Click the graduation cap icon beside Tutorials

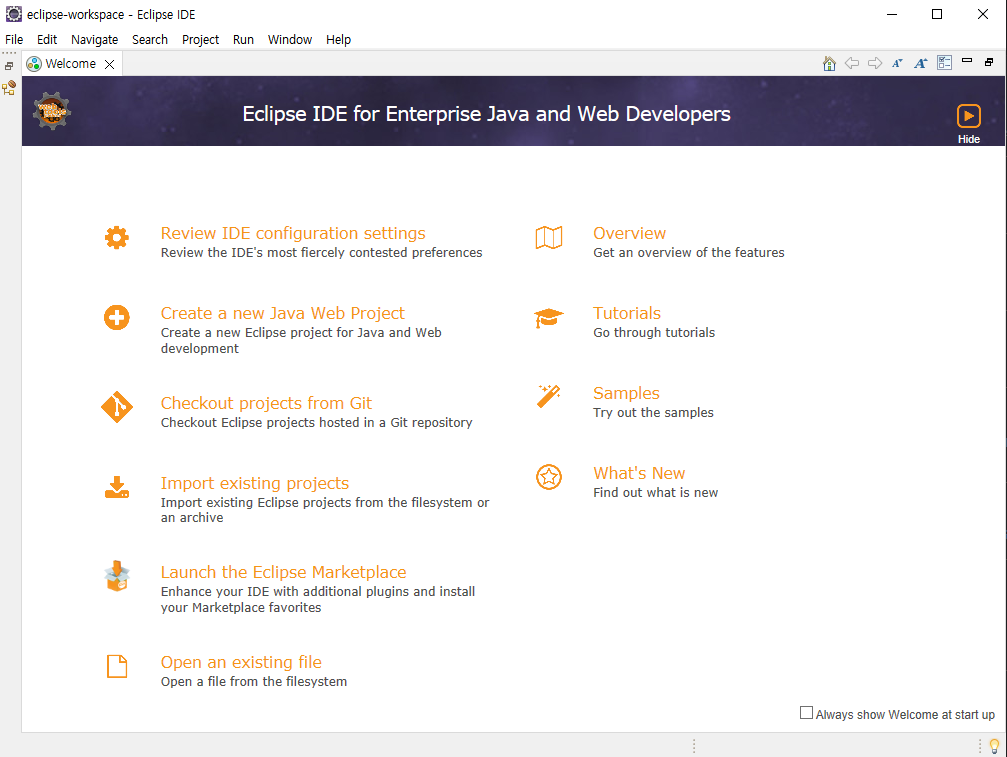[x=548, y=318]
